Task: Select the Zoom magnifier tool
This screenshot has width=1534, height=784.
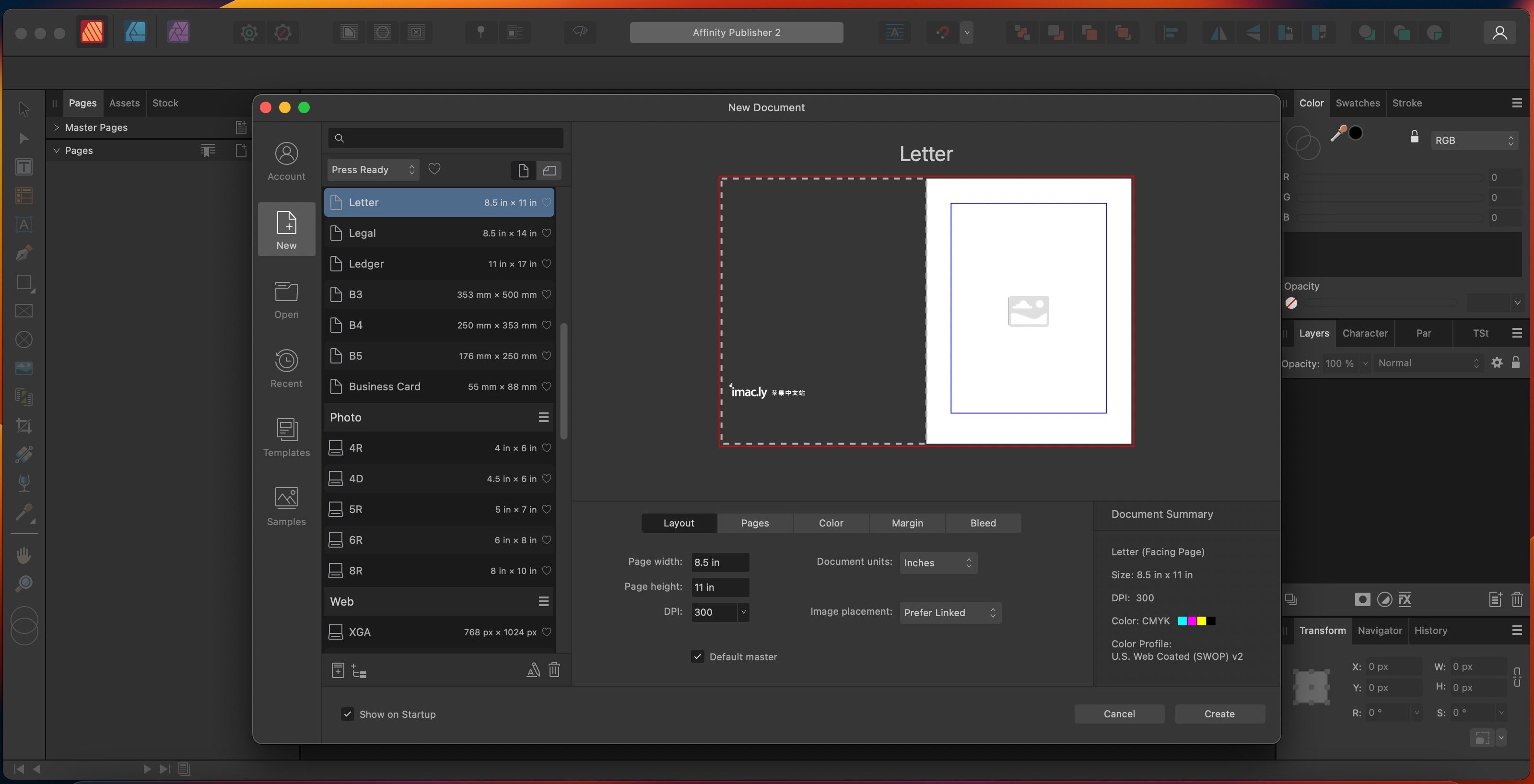Action: click(24, 584)
